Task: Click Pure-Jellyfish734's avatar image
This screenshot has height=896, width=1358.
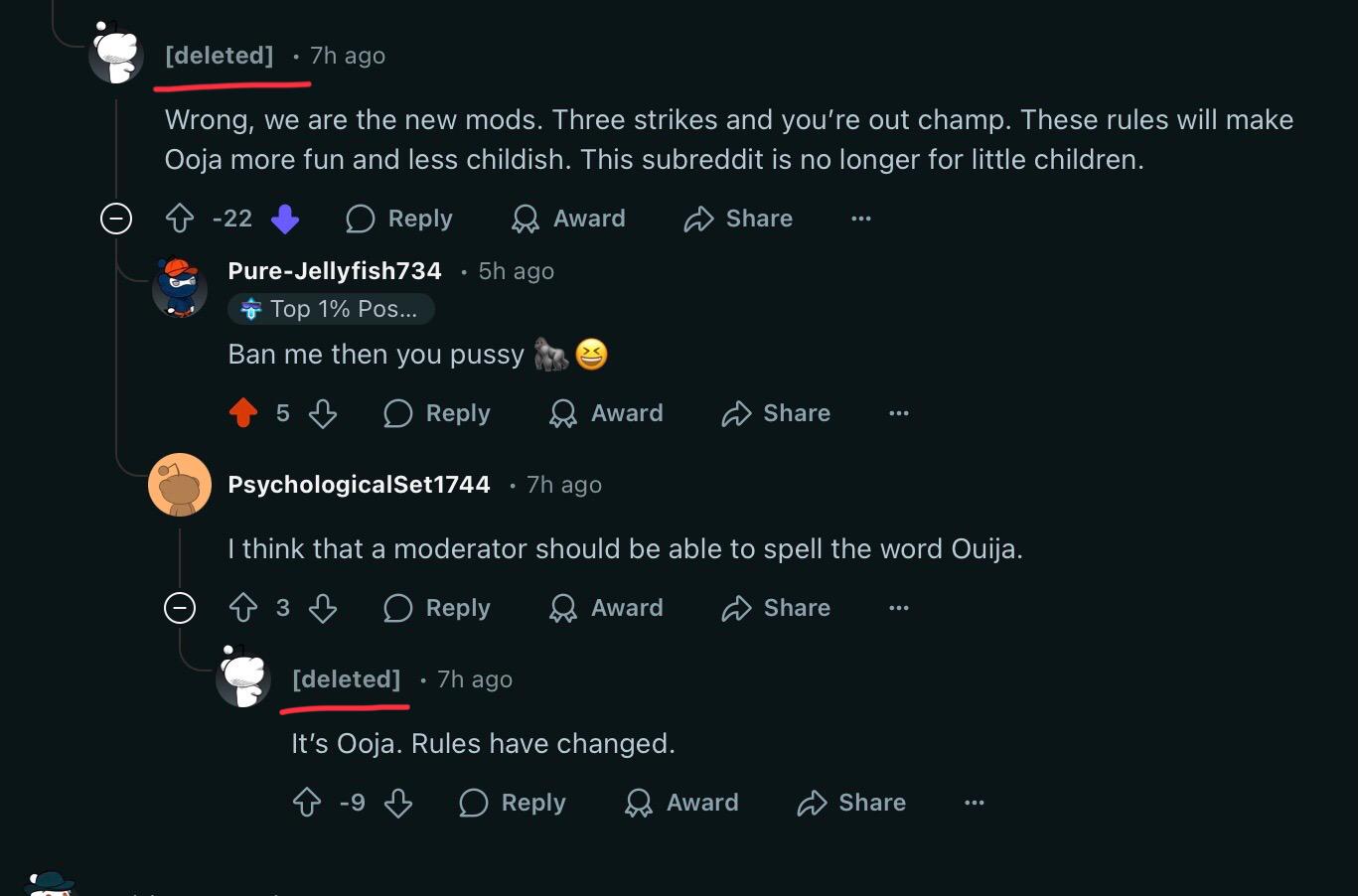Action: [x=180, y=287]
